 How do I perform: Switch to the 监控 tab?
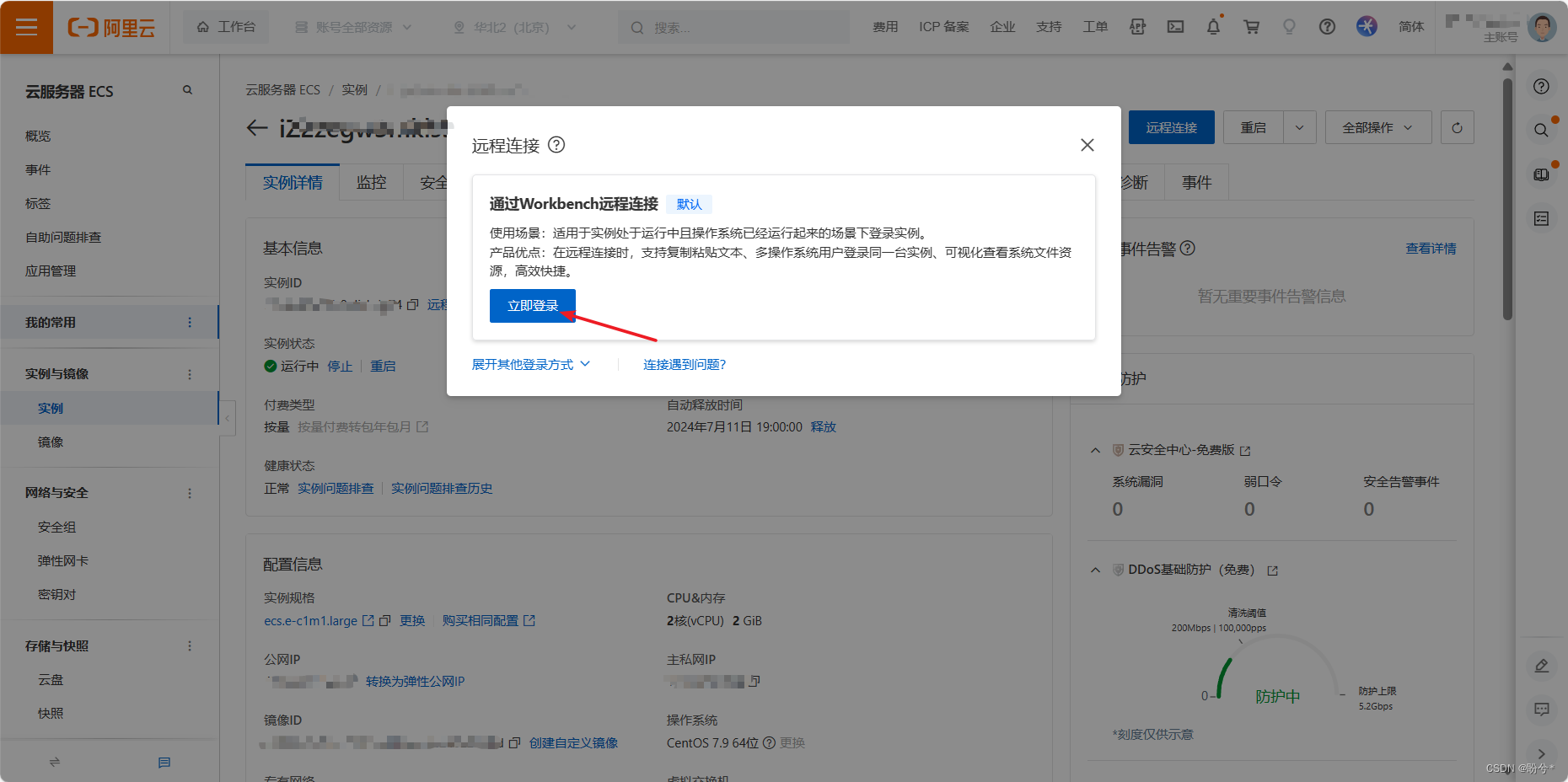pyautogui.click(x=372, y=183)
